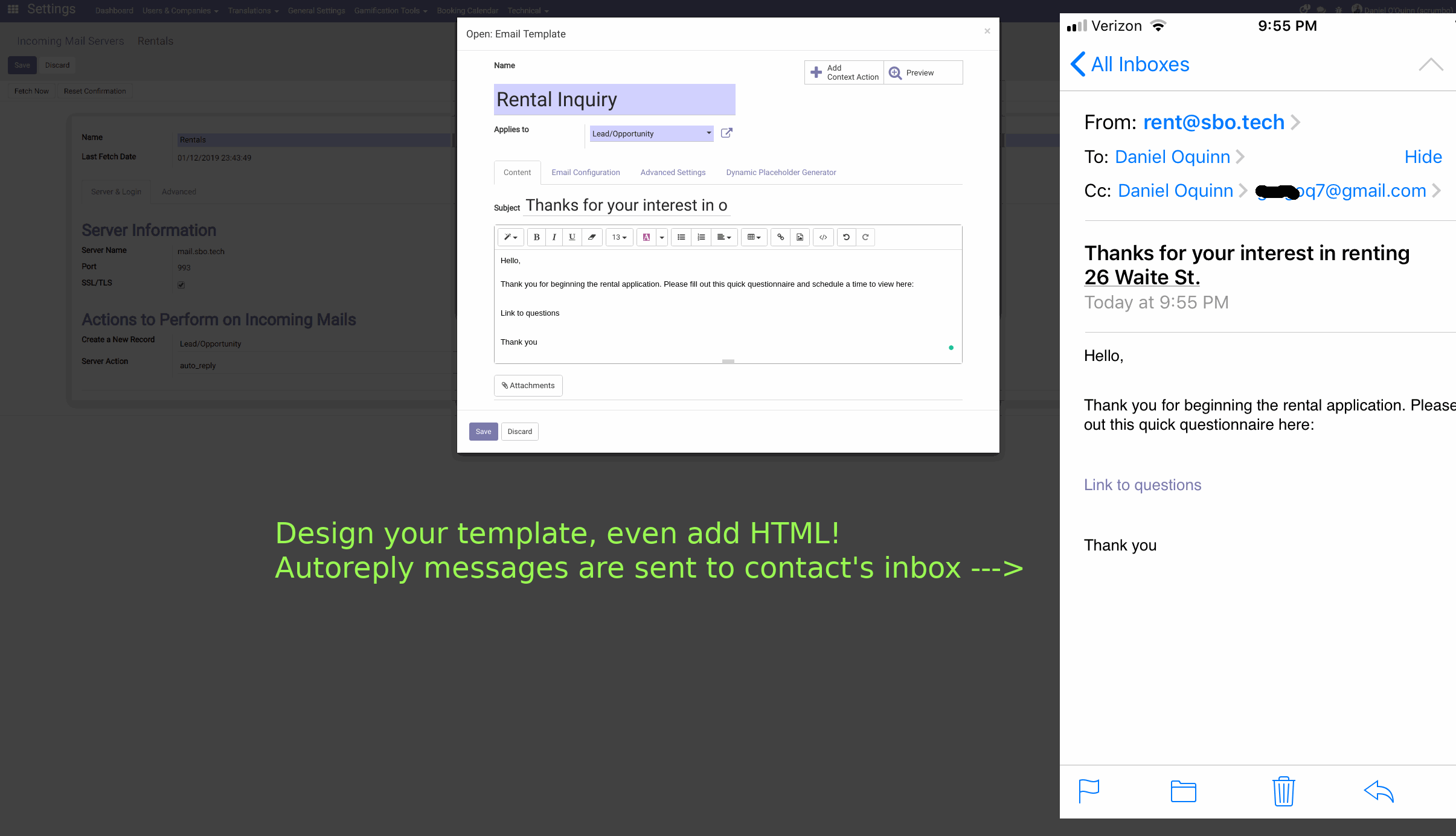
Task: Add an unordered bullet list
Action: click(x=681, y=237)
